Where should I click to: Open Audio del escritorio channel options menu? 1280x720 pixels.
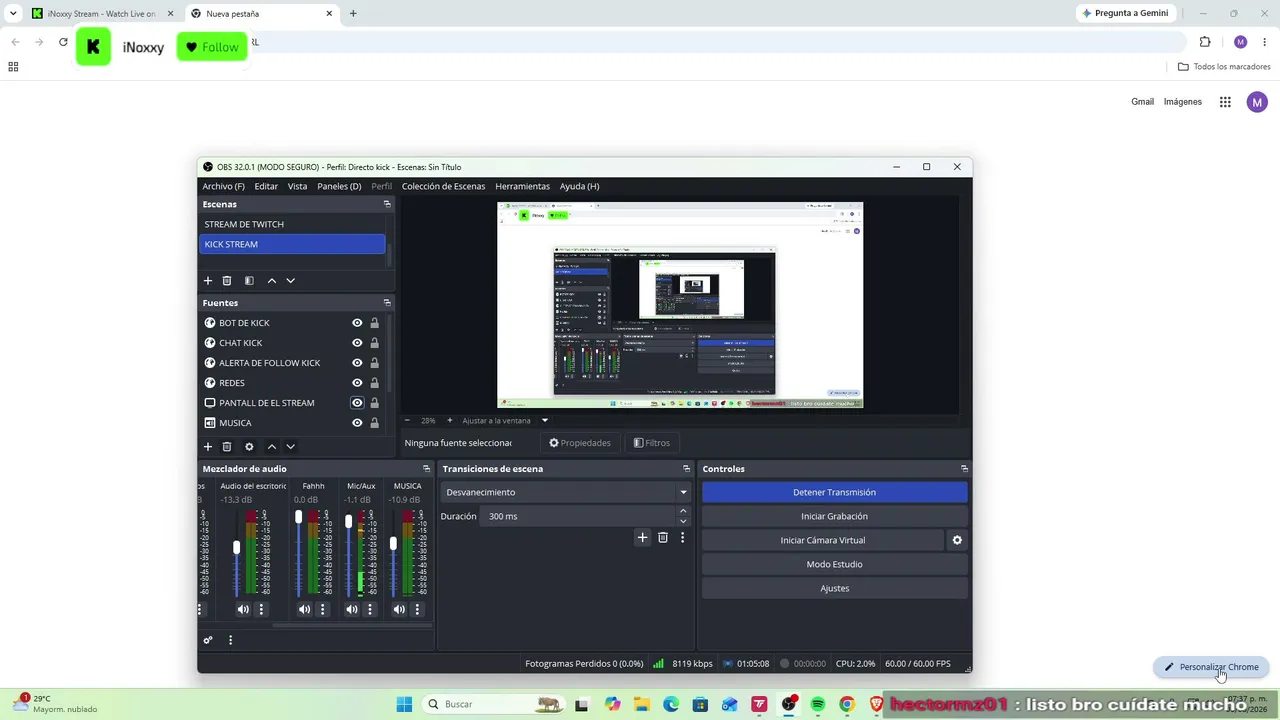point(261,609)
